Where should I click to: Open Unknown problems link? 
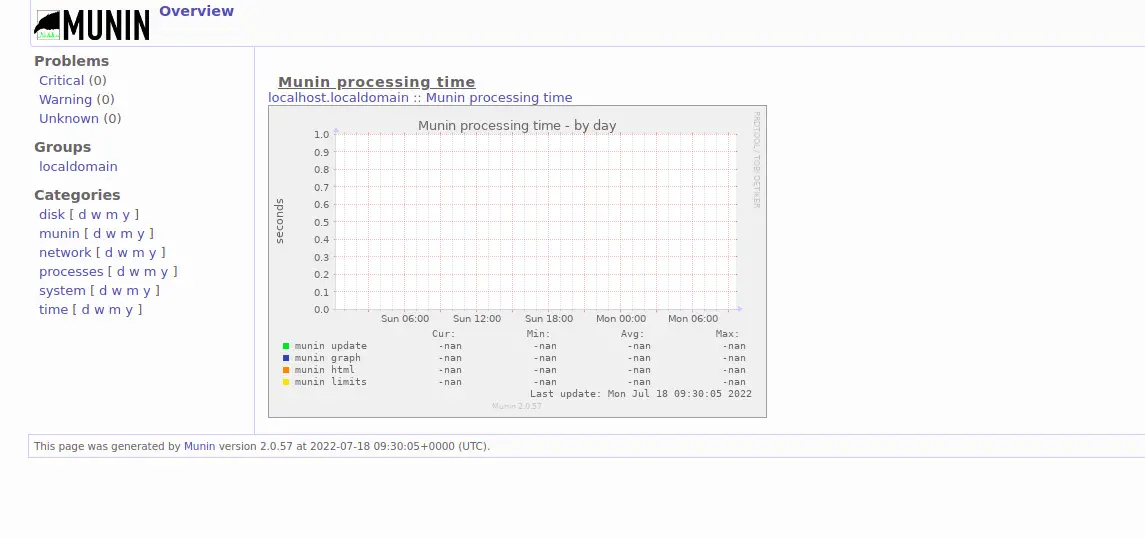[69, 118]
